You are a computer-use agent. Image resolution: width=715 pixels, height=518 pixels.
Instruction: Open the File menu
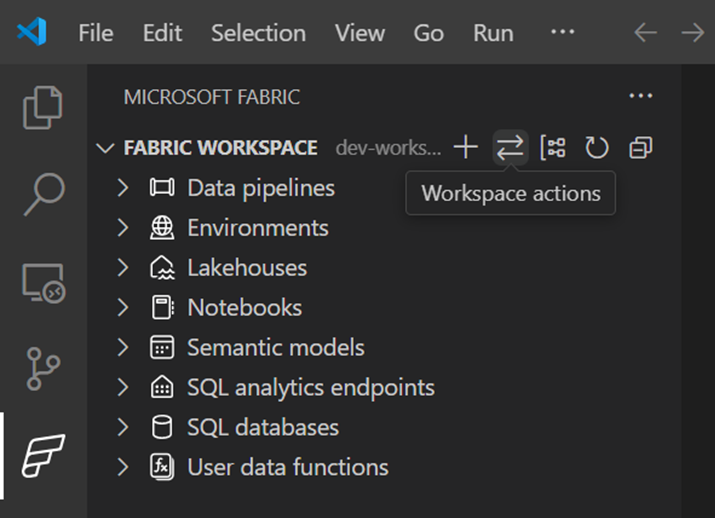(x=96, y=33)
